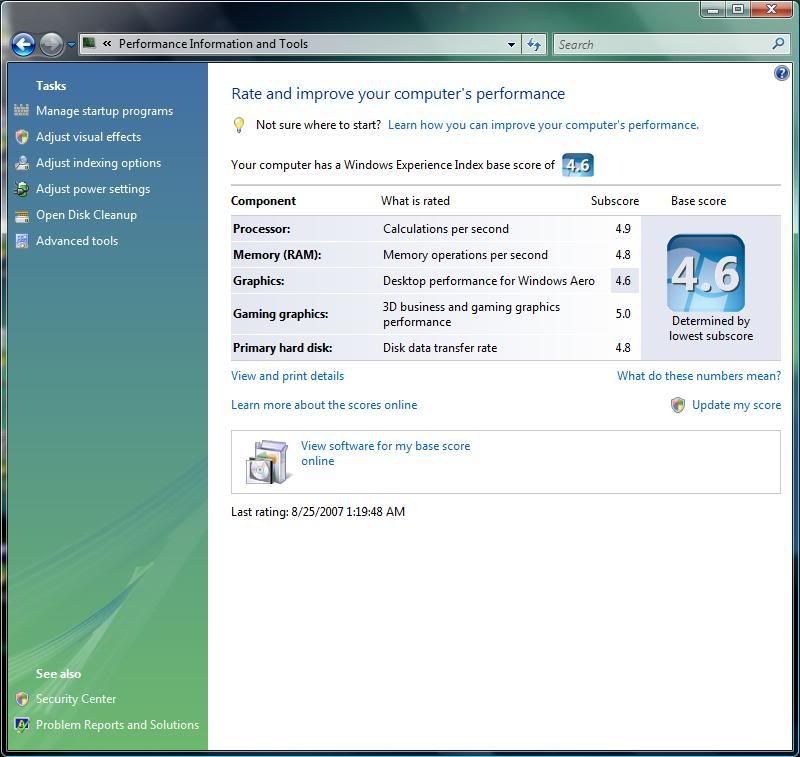Click the Open Disk Cleanup icon
800x757 pixels.
coord(22,217)
